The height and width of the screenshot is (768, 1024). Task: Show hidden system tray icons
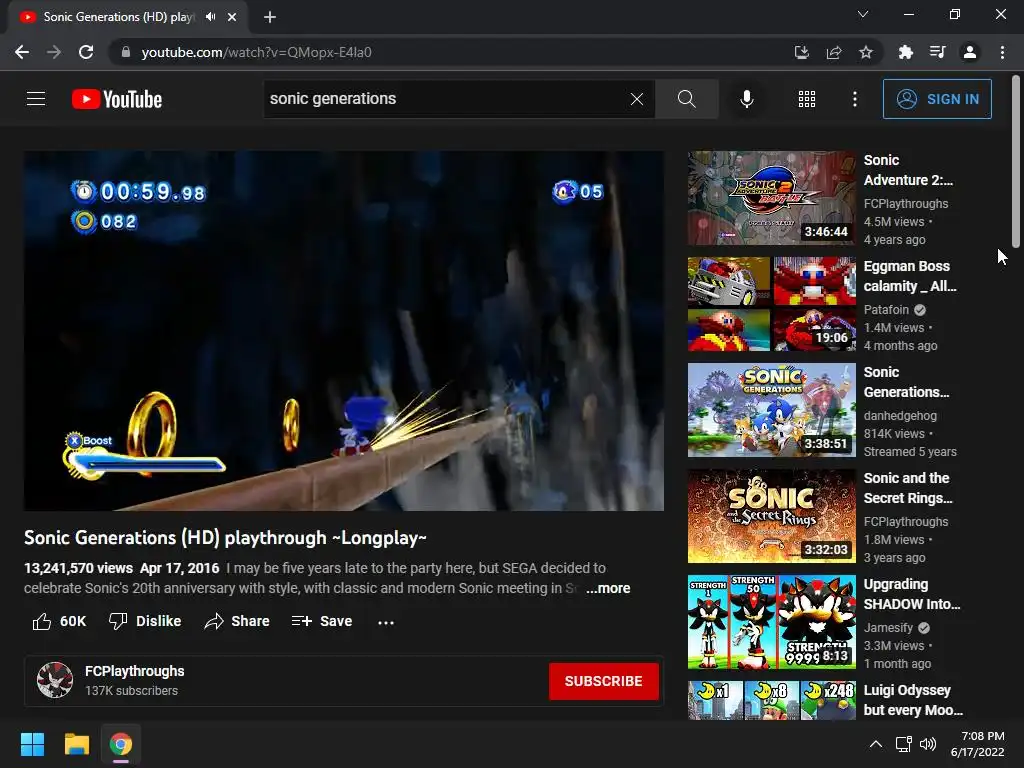tap(876, 744)
